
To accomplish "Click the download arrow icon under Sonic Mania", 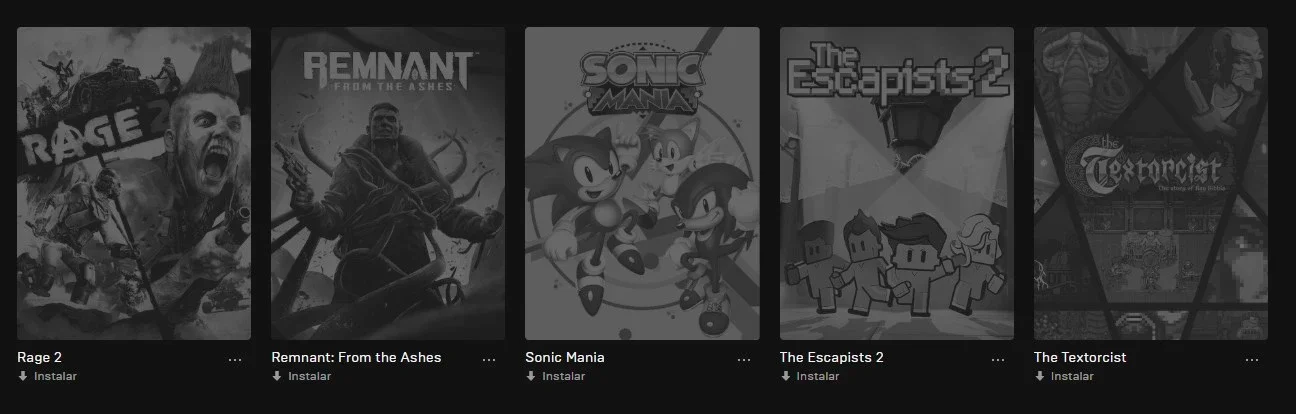I will (x=530, y=376).
